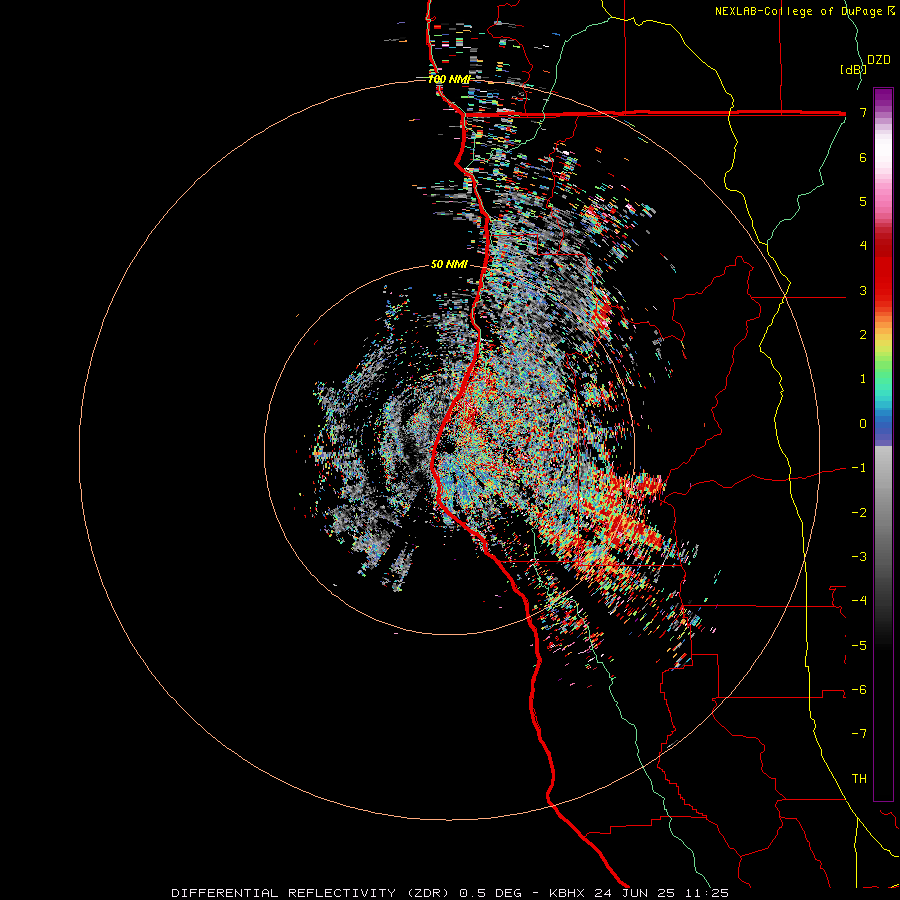Click the 6 value on color scale
Screen dimensions: 900x900
point(863,157)
